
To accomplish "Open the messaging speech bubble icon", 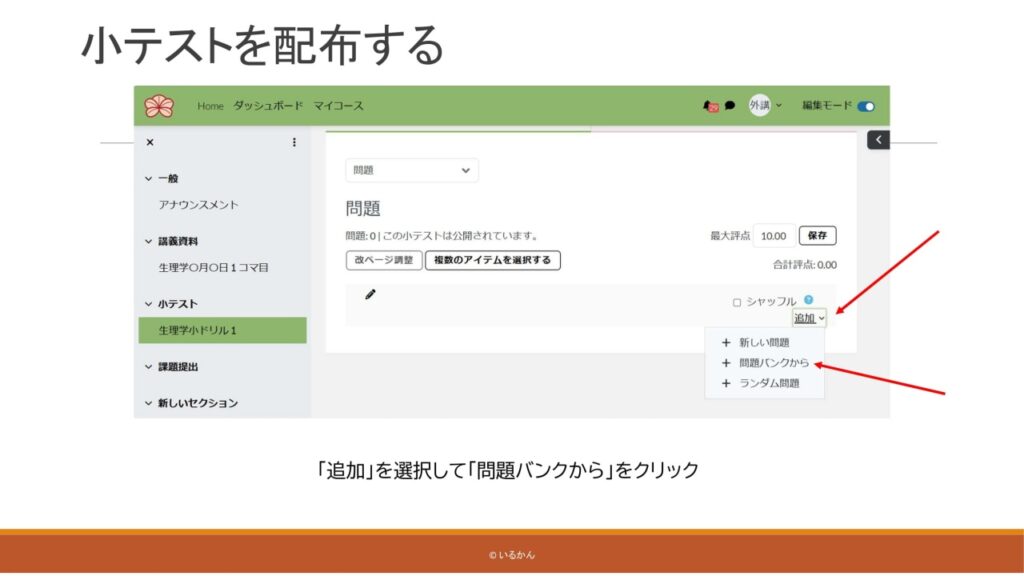I will [x=730, y=106].
